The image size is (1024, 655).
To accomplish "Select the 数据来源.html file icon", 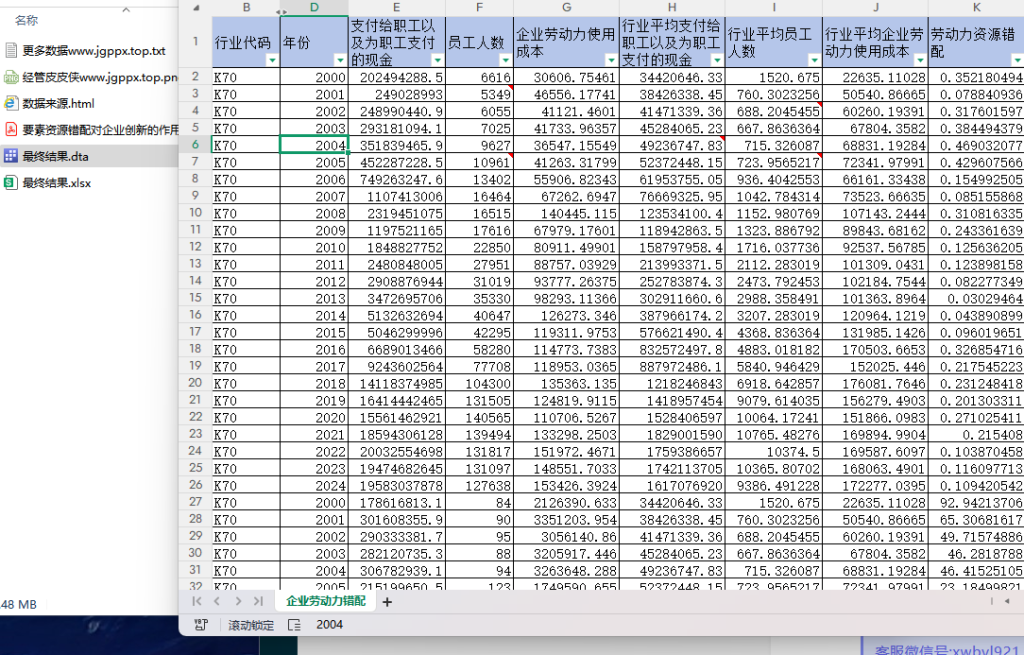I will (x=10, y=103).
